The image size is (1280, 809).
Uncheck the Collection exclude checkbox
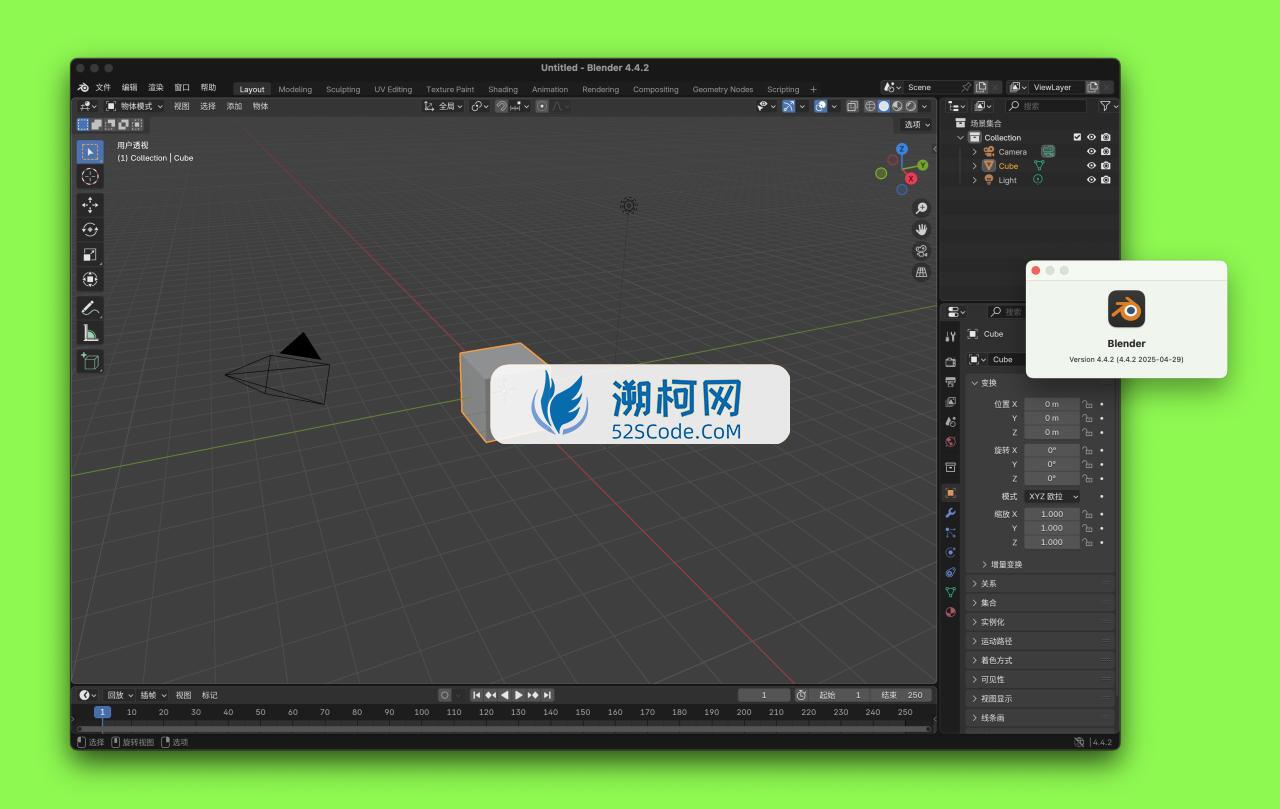click(x=1077, y=137)
